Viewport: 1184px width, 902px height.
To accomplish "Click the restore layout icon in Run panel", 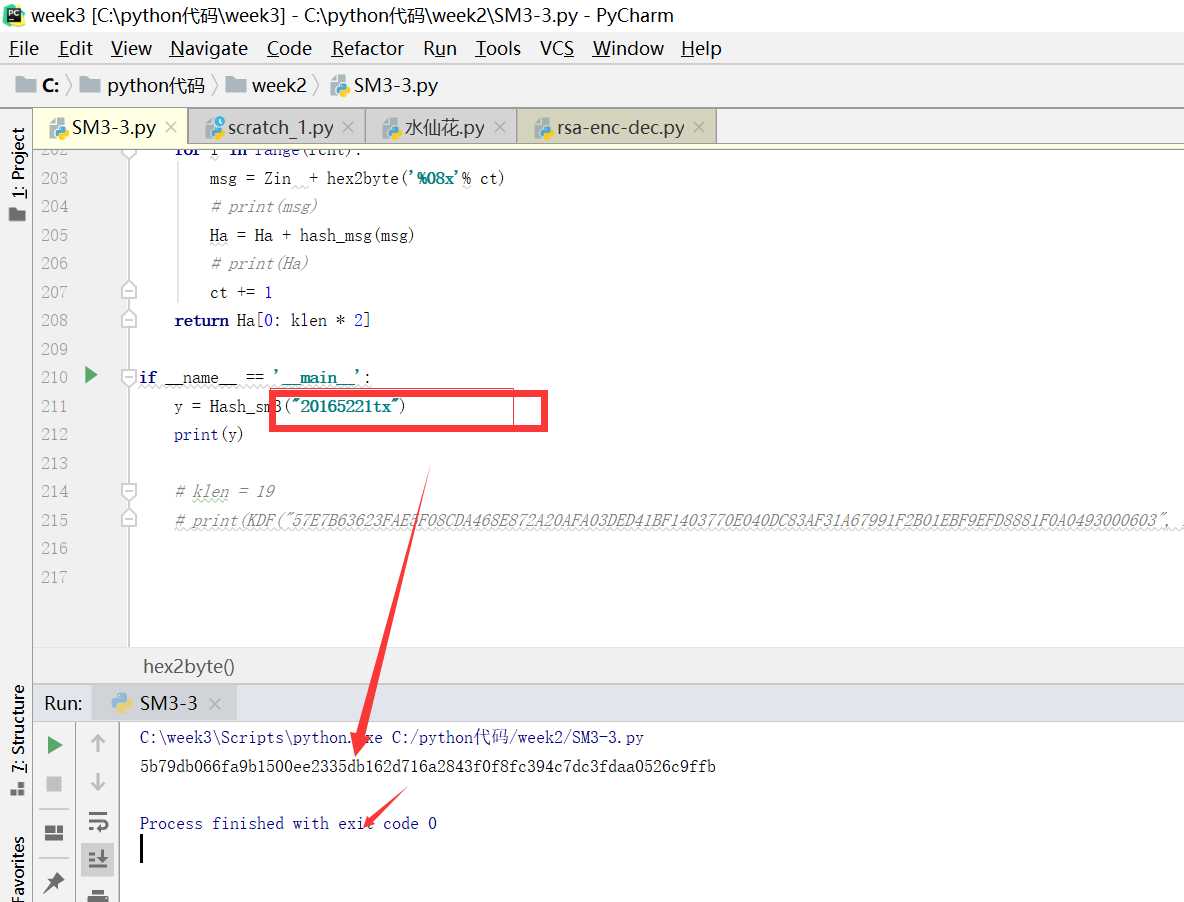I will [x=54, y=833].
